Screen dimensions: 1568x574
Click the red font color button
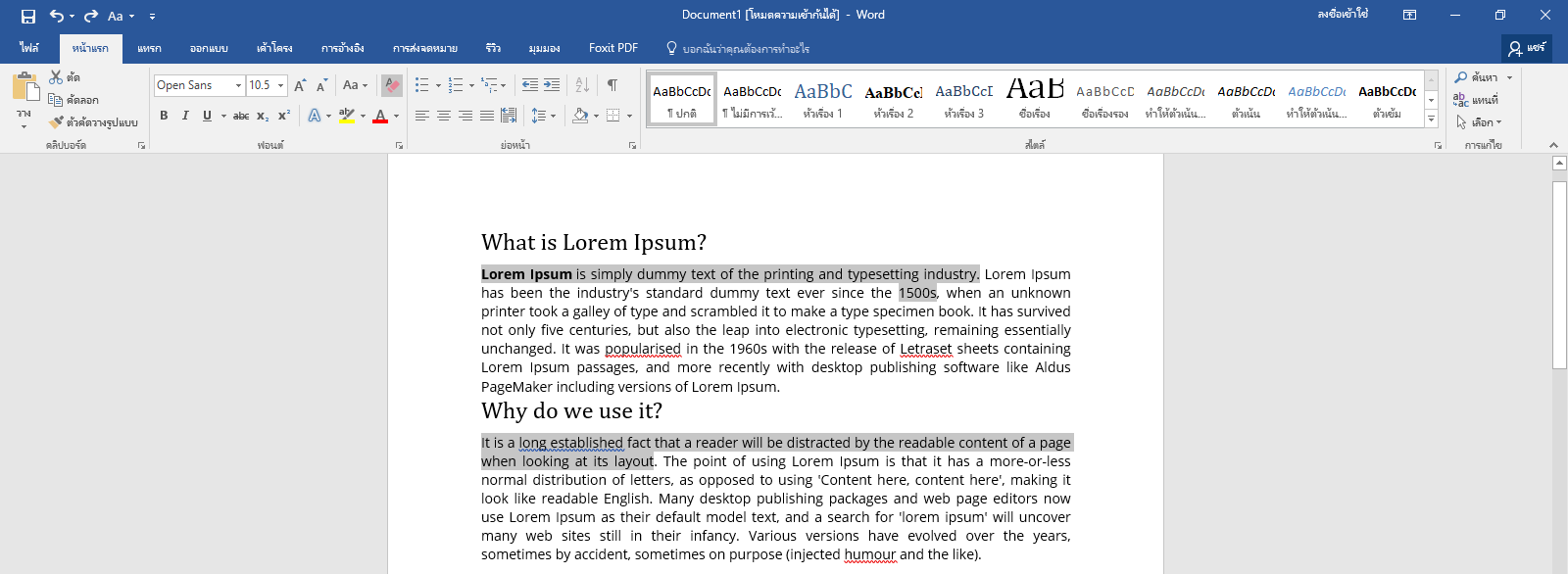(x=380, y=116)
